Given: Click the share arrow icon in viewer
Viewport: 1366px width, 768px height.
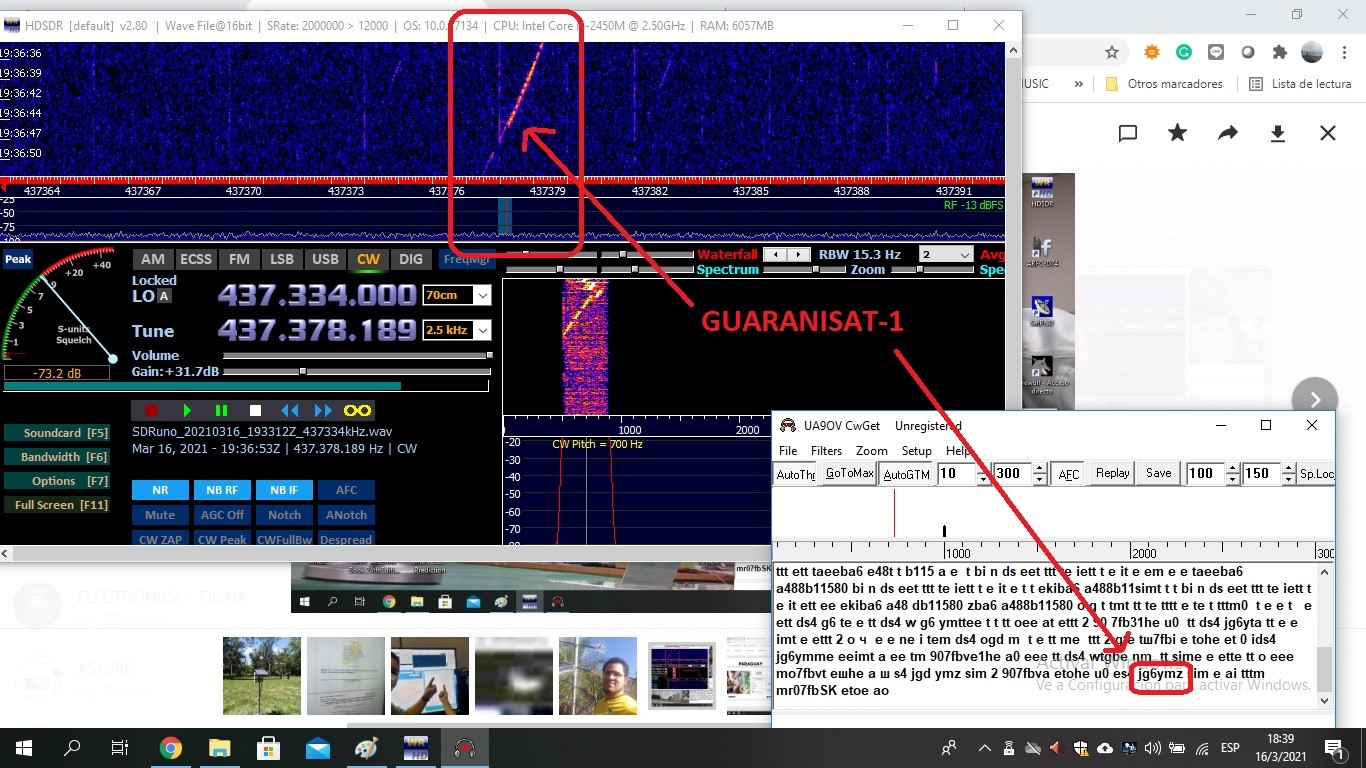Looking at the screenshot, I should coord(1227,133).
